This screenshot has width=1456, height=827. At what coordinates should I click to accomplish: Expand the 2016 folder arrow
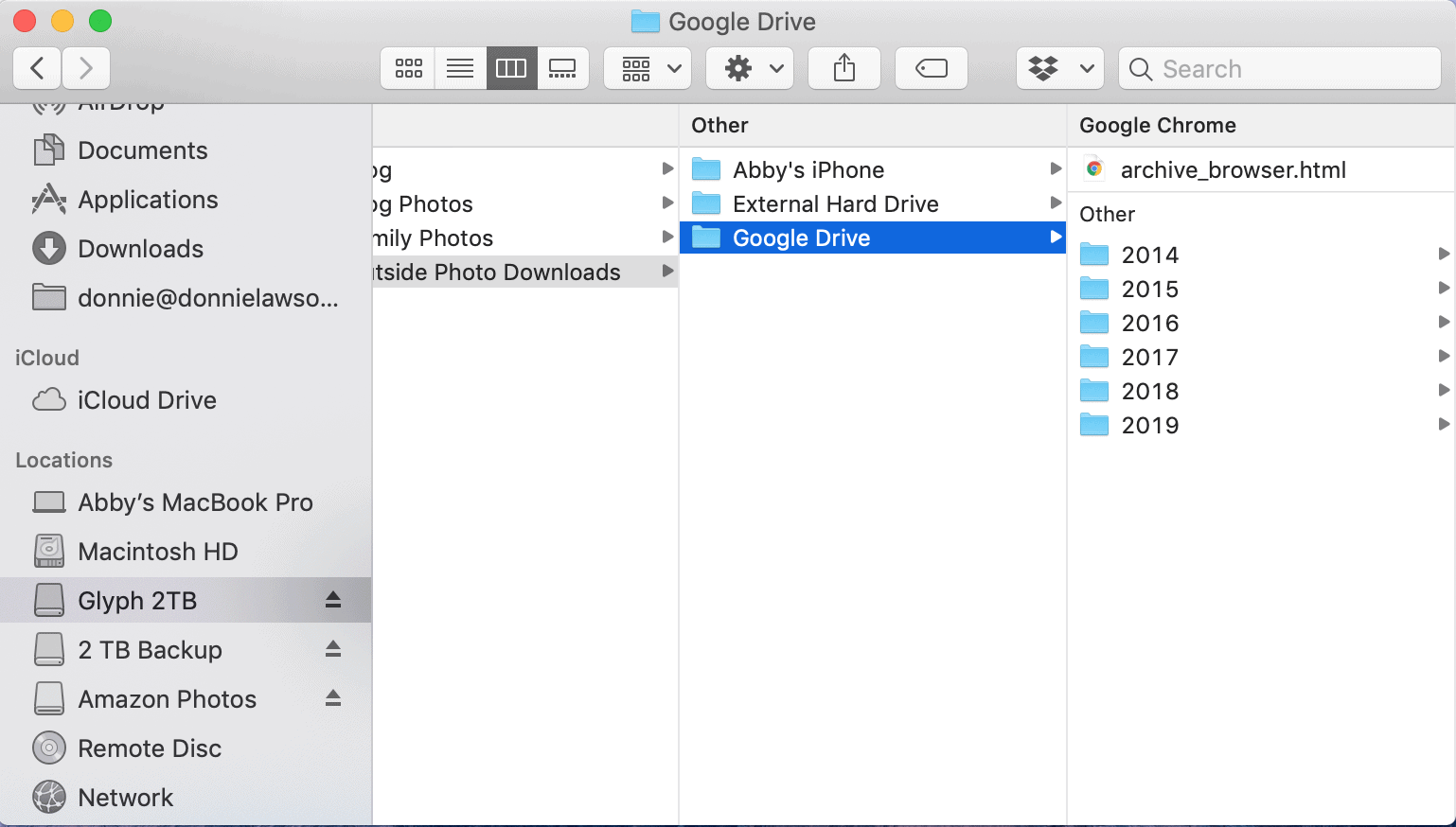tap(1444, 322)
